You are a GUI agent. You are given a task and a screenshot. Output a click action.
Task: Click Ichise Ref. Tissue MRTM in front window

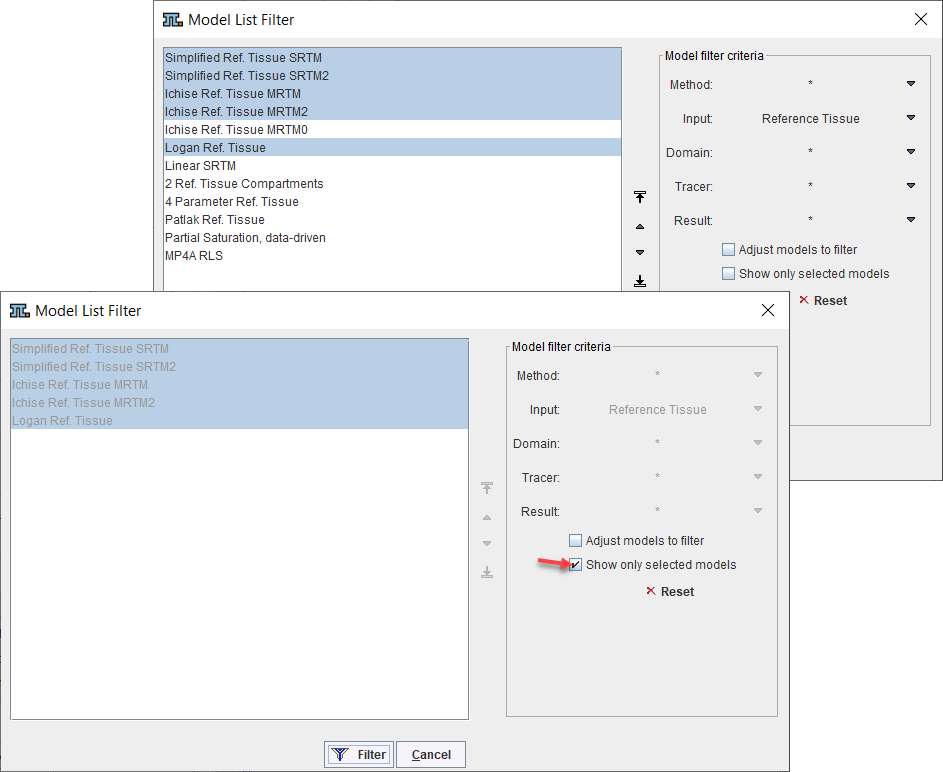coord(239,385)
